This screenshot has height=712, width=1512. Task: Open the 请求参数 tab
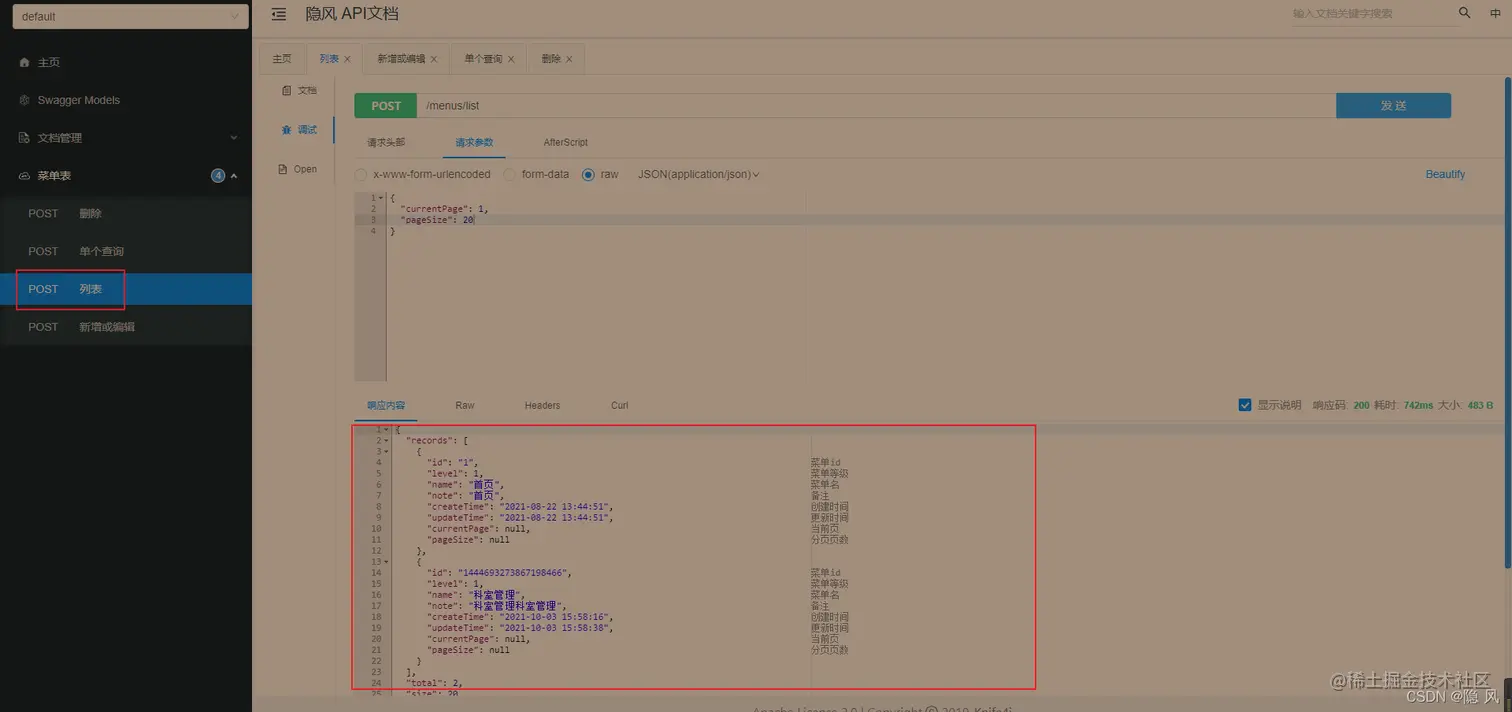click(474, 142)
